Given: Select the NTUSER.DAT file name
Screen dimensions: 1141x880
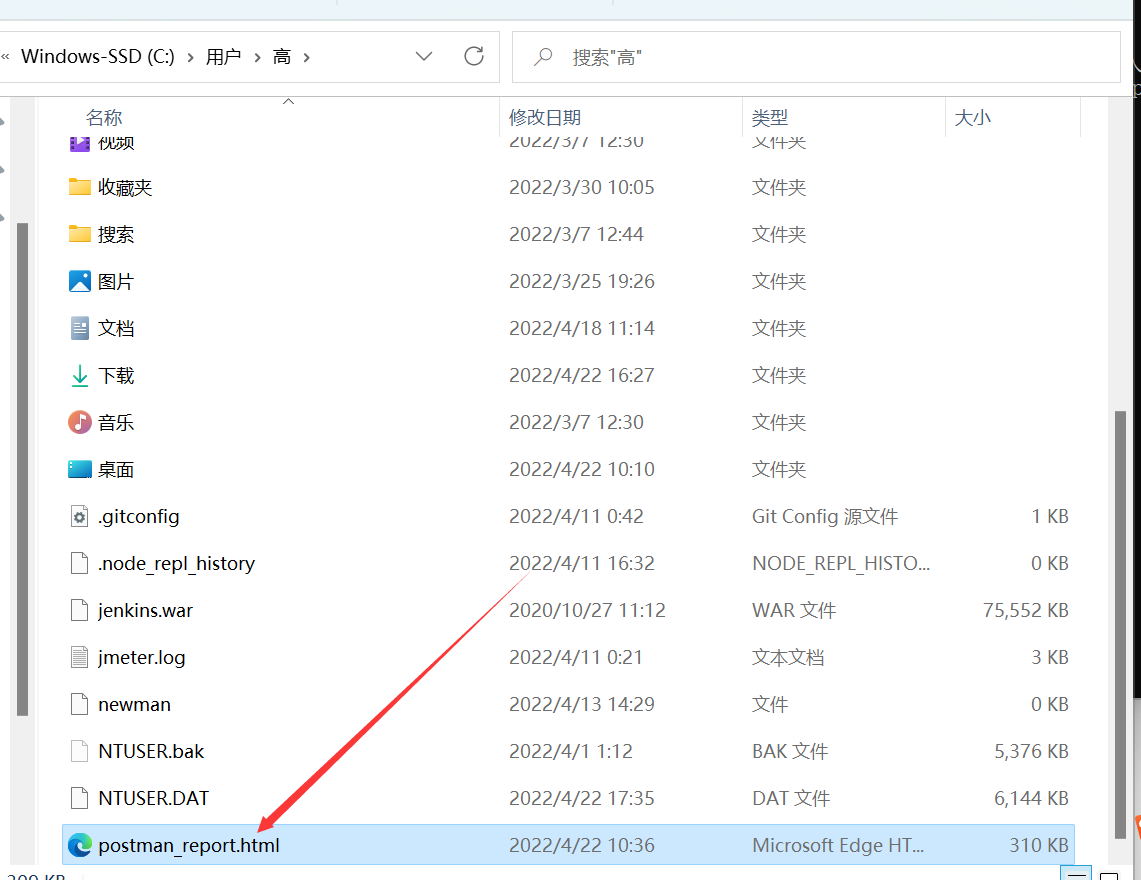Looking at the screenshot, I should click(x=154, y=798).
